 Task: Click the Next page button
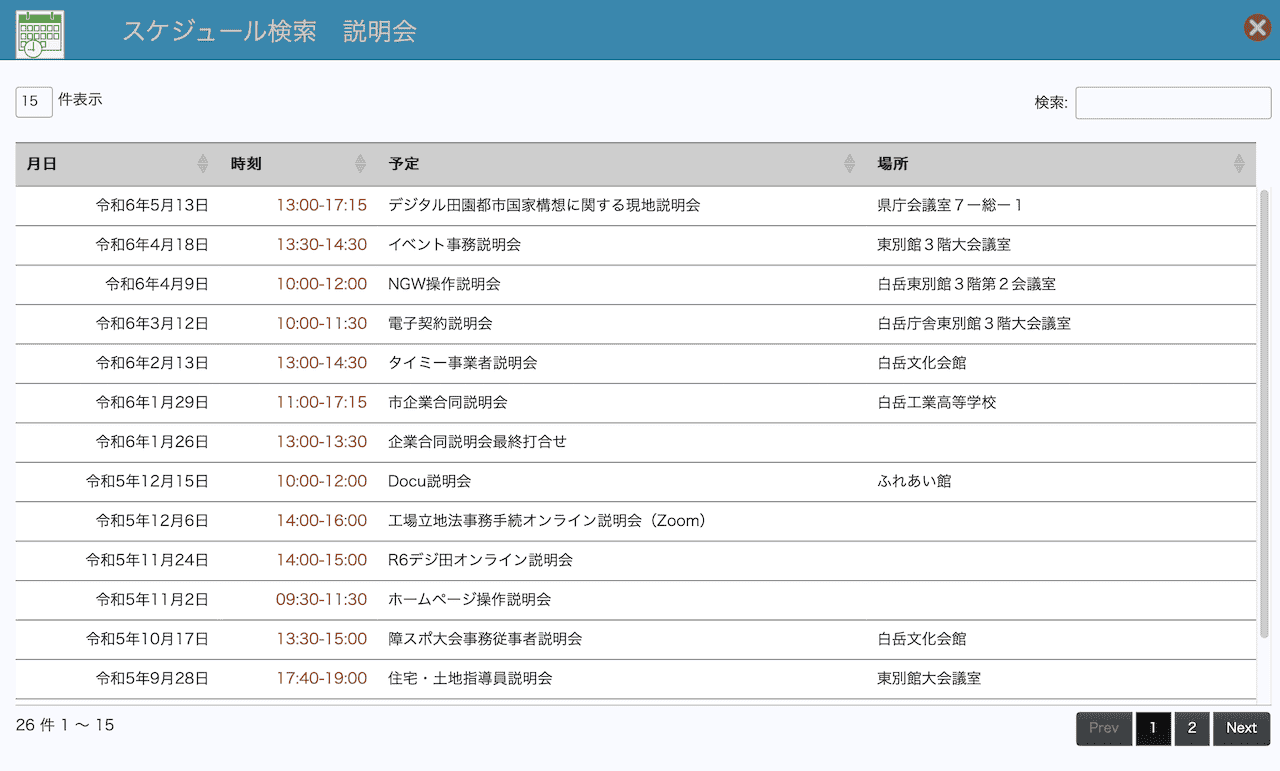point(1241,728)
